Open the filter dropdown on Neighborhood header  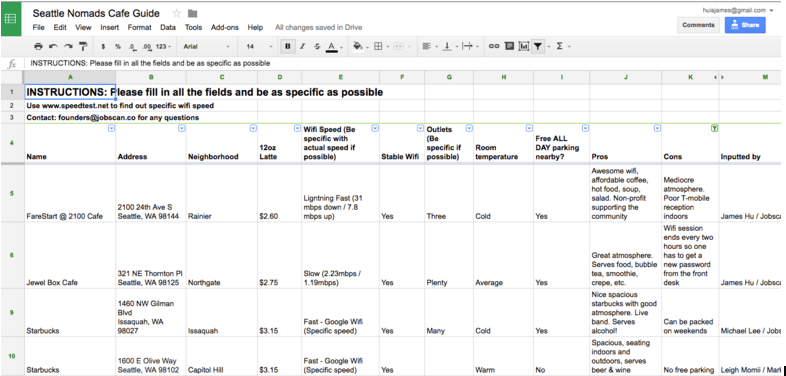tap(253, 128)
